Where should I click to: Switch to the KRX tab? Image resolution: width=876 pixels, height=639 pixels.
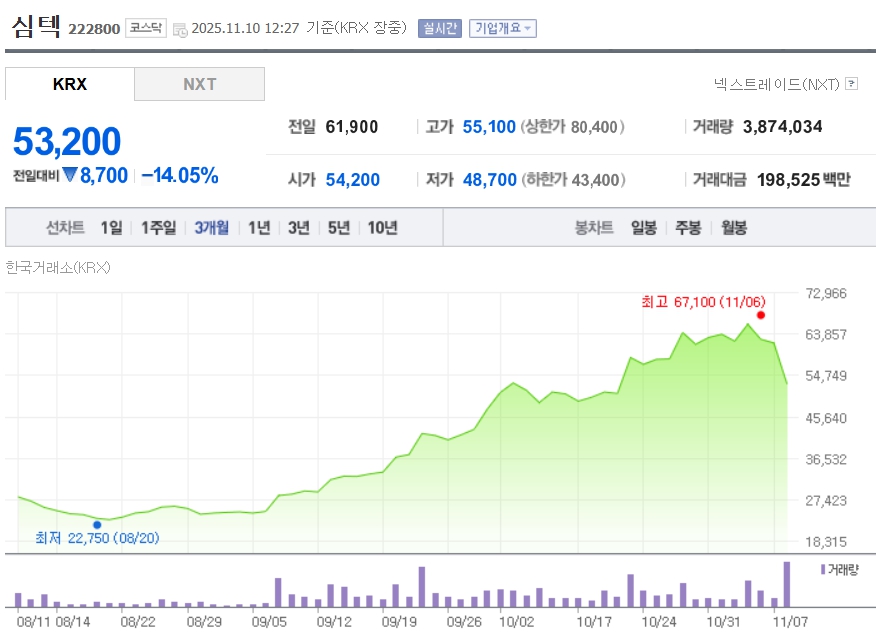70,84
